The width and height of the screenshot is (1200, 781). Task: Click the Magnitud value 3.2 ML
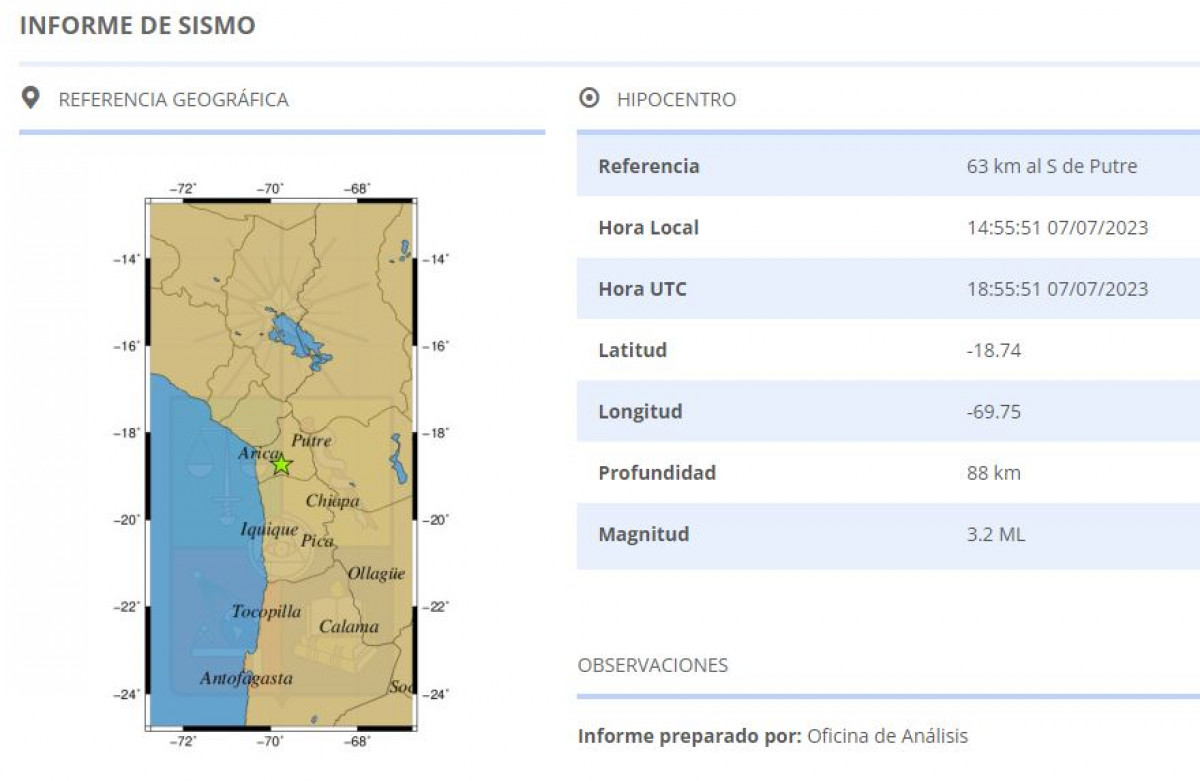995,534
